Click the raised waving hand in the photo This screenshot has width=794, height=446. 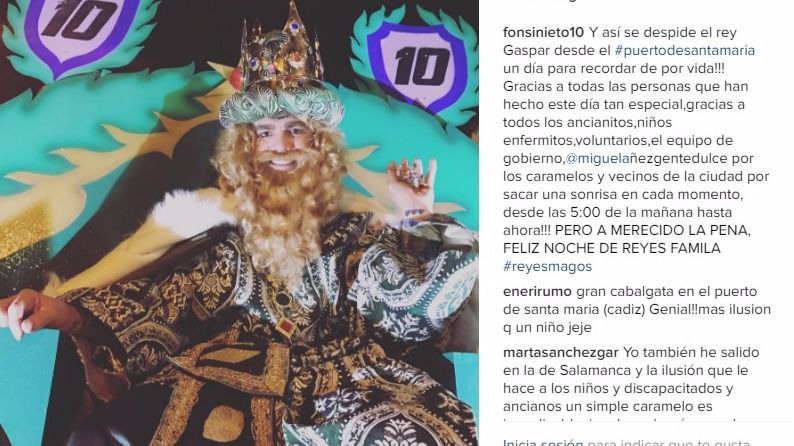click(x=409, y=185)
